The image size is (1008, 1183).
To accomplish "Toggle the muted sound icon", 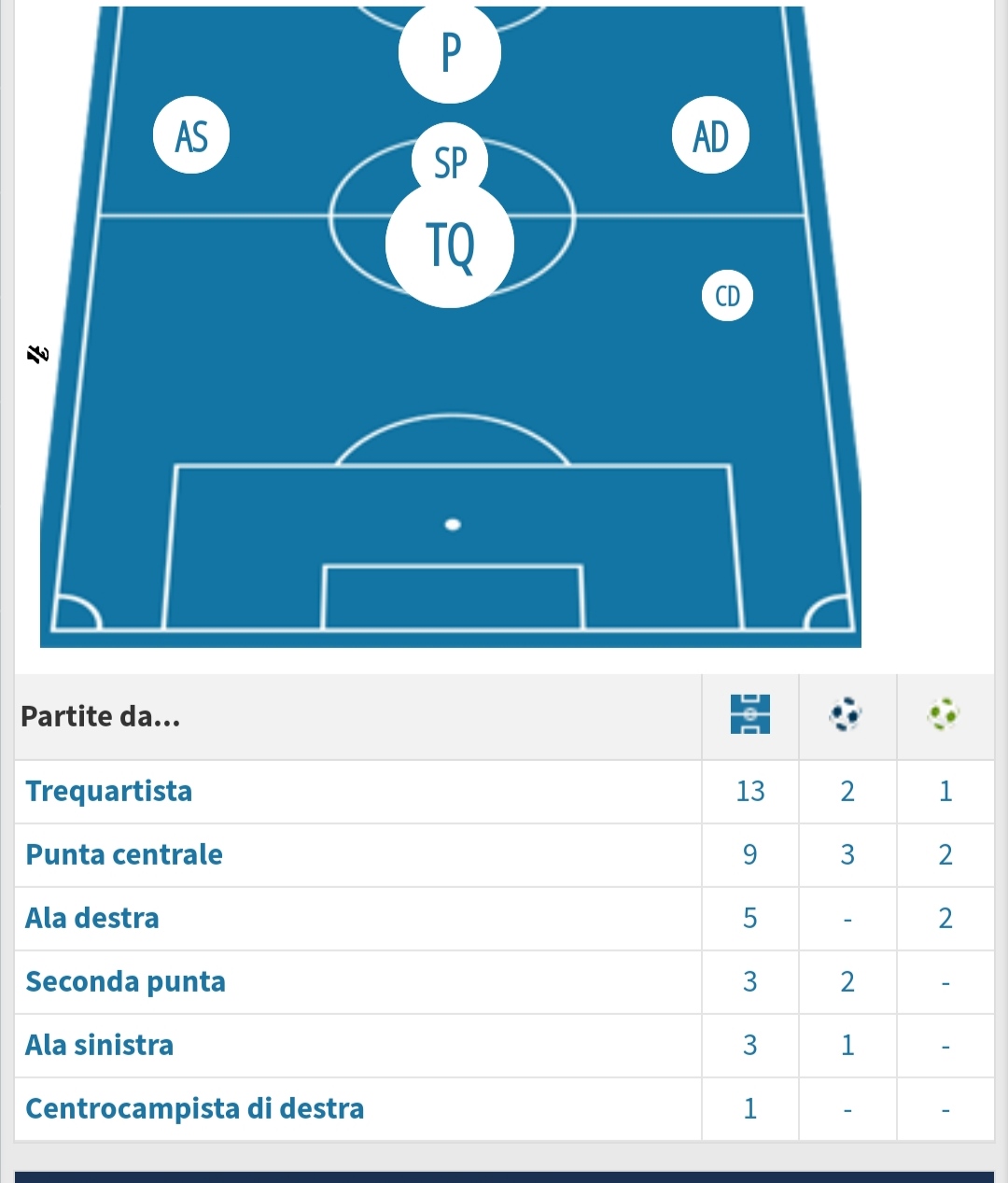I will pyautogui.click(x=37, y=355).
